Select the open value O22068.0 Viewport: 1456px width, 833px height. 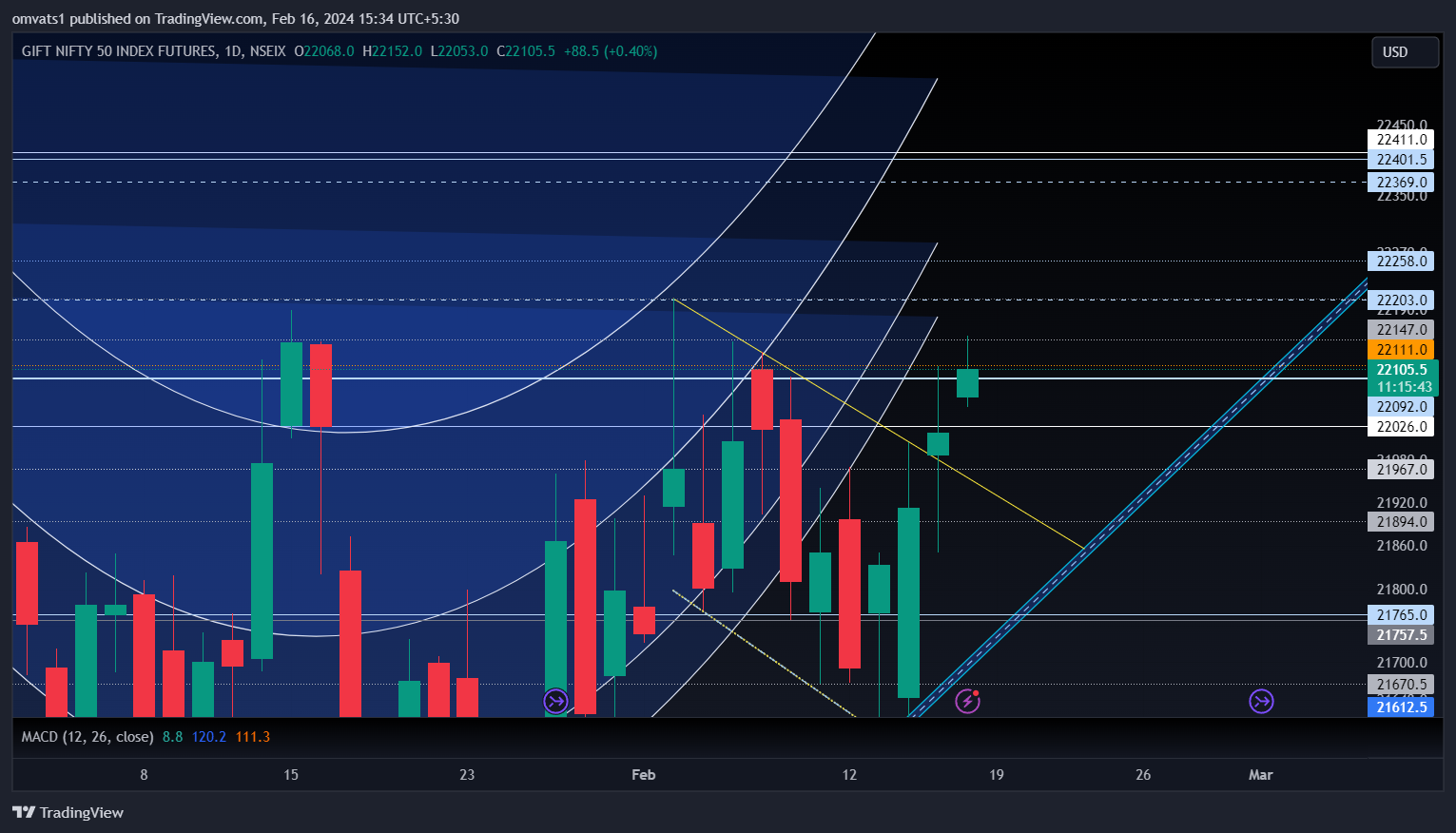pos(324,51)
